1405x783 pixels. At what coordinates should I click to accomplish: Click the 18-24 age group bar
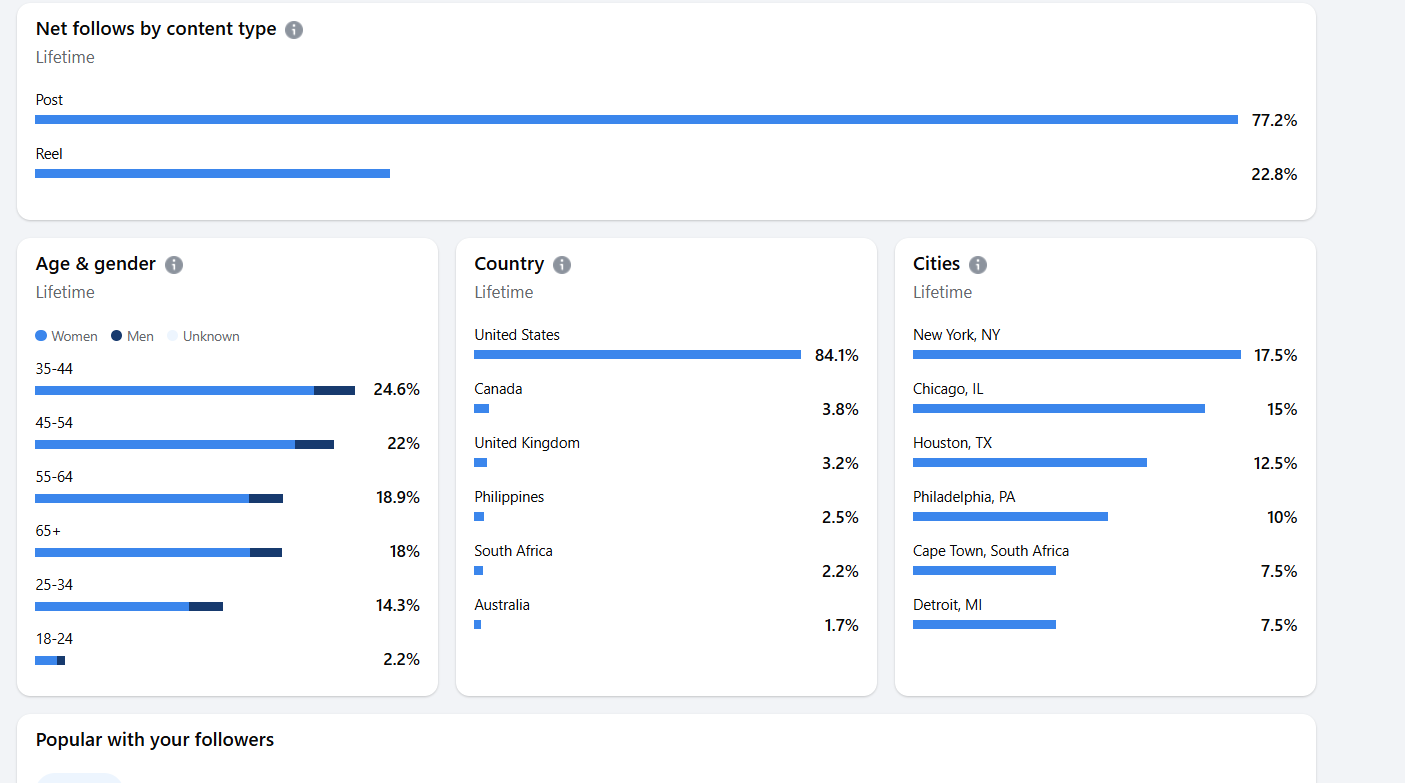[x=49, y=660]
